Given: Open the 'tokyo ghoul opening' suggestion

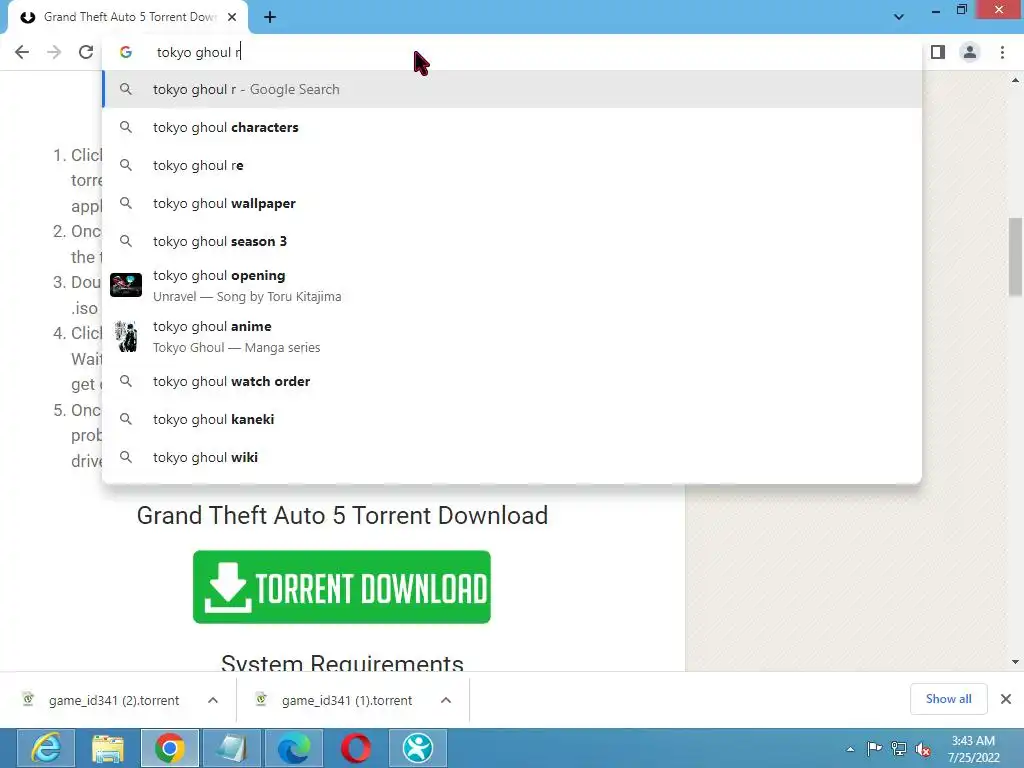Looking at the screenshot, I should coord(512,285).
